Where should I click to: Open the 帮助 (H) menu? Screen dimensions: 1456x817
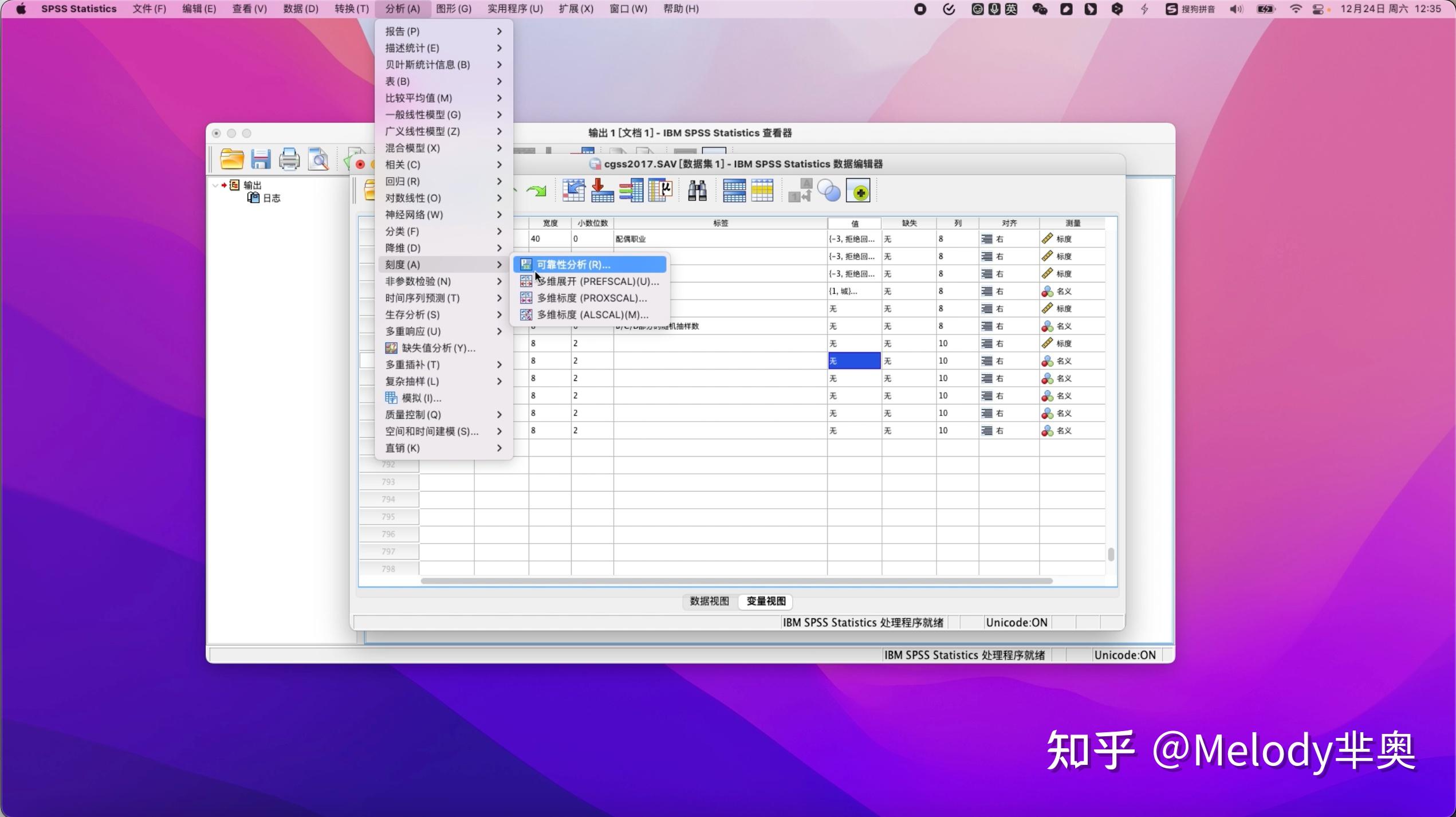(681, 9)
